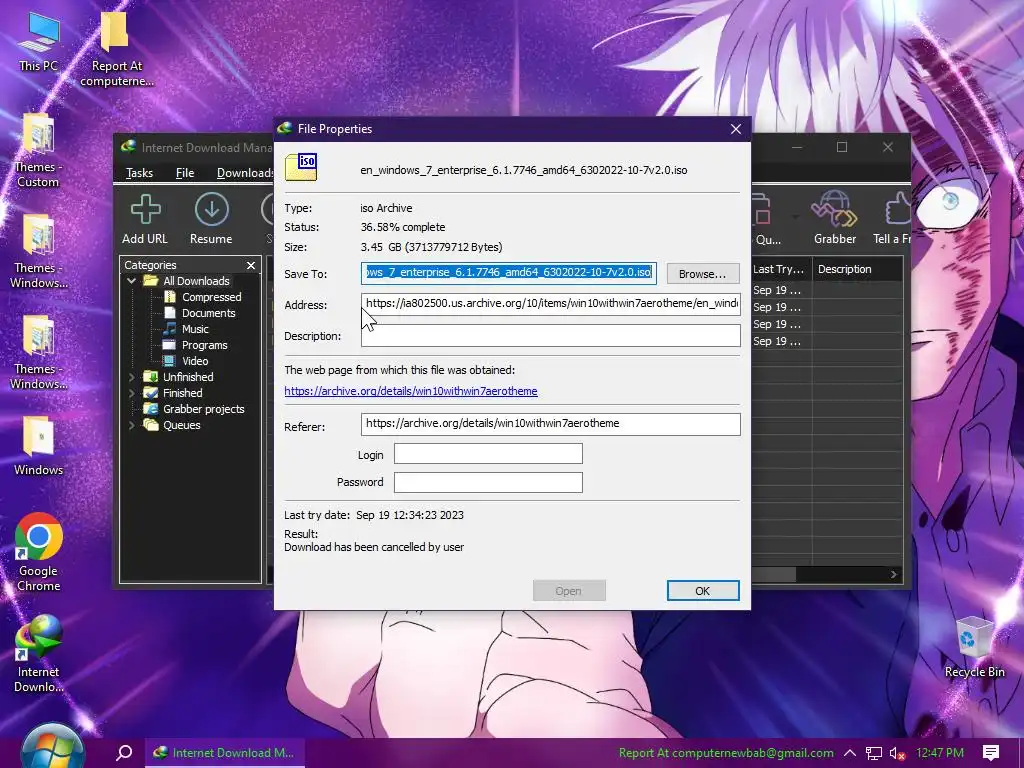The width and height of the screenshot is (1024, 768).
Task: Click the Description input field
Action: 551,336
